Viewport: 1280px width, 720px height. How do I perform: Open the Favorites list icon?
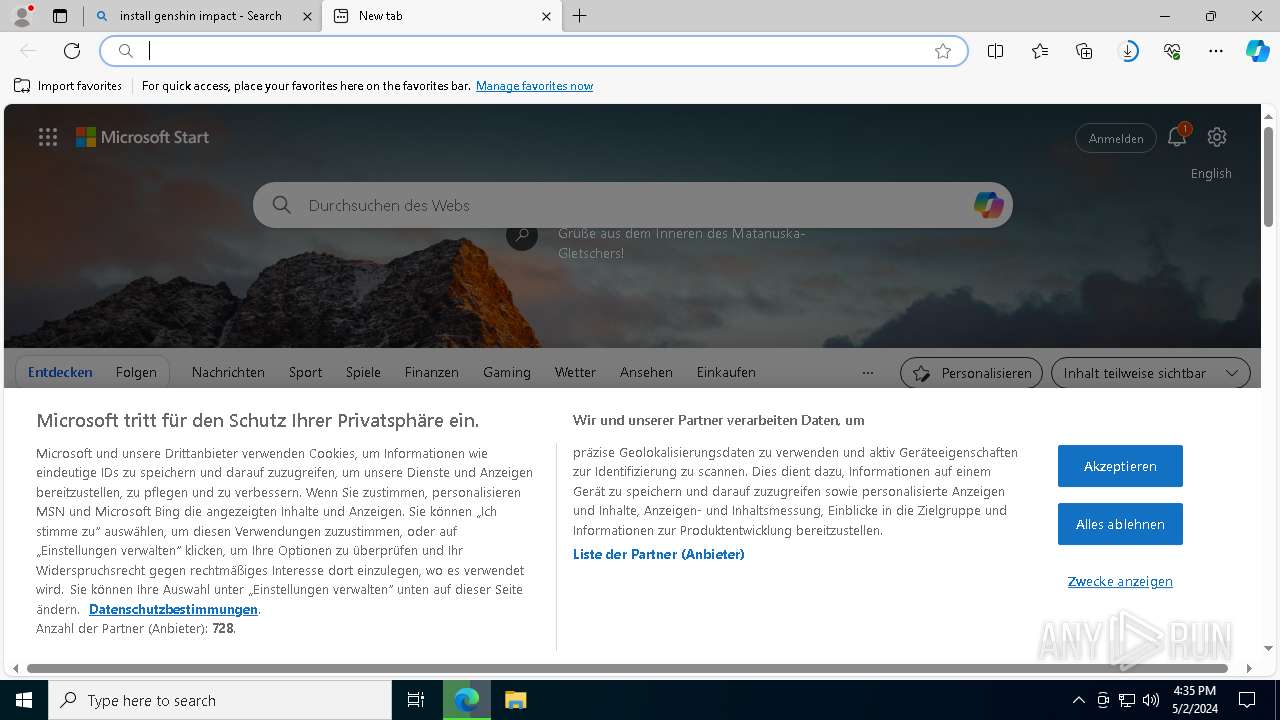(x=1040, y=51)
